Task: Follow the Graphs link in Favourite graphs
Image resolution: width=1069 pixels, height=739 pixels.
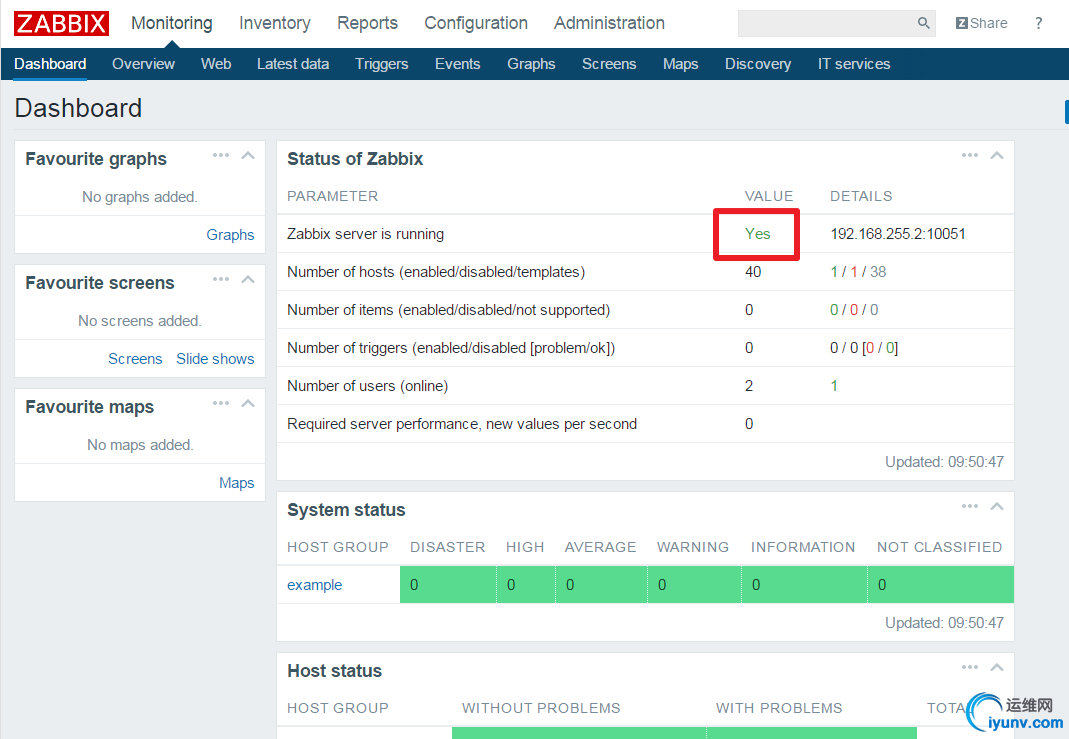Action: tap(230, 235)
